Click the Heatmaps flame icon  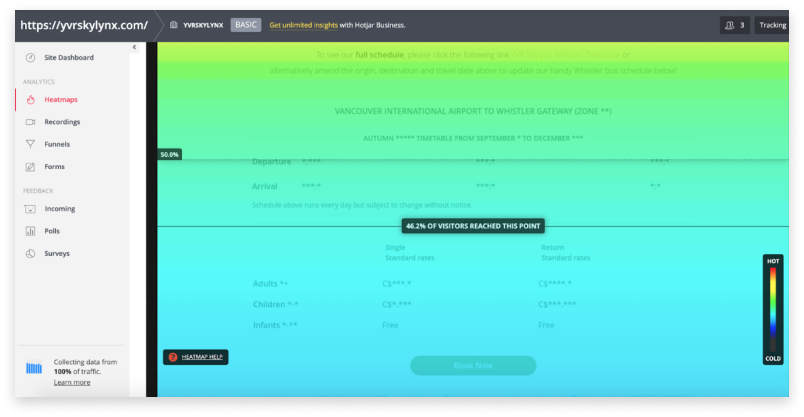pyautogui.click(x=30, y=100)
